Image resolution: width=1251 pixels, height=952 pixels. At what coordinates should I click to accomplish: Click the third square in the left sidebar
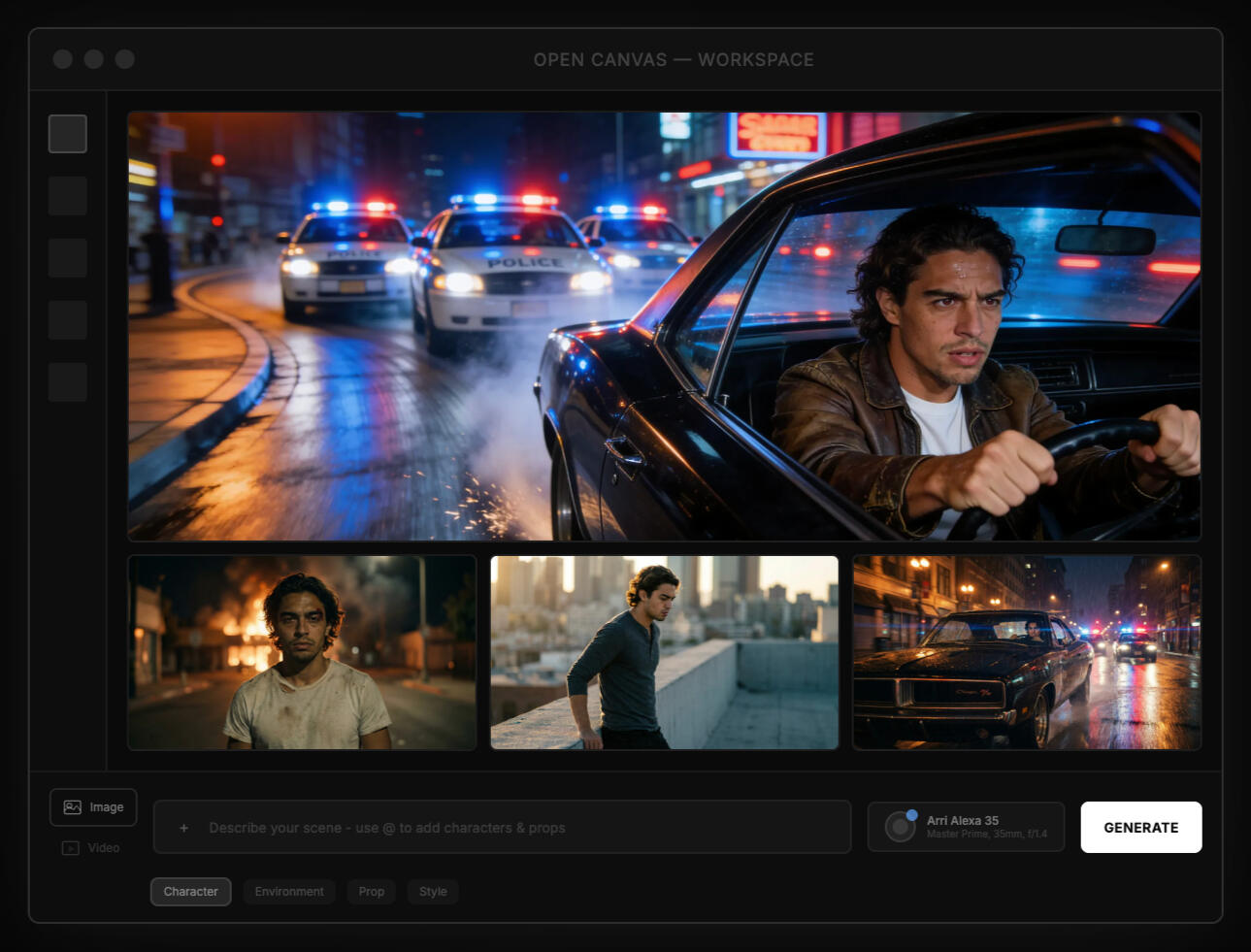[68, 258]
